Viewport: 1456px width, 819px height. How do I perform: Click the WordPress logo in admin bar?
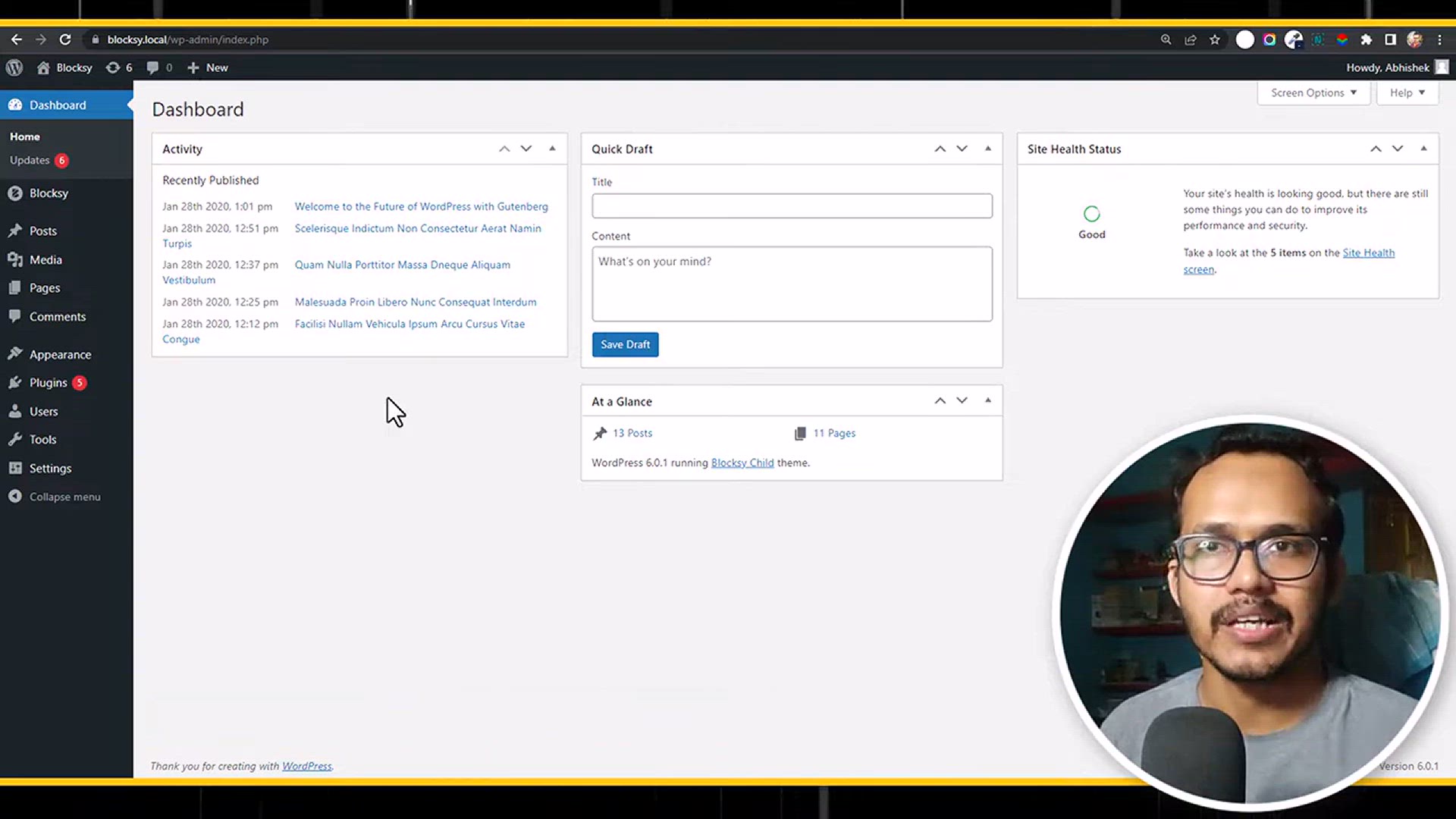[14, 67]
